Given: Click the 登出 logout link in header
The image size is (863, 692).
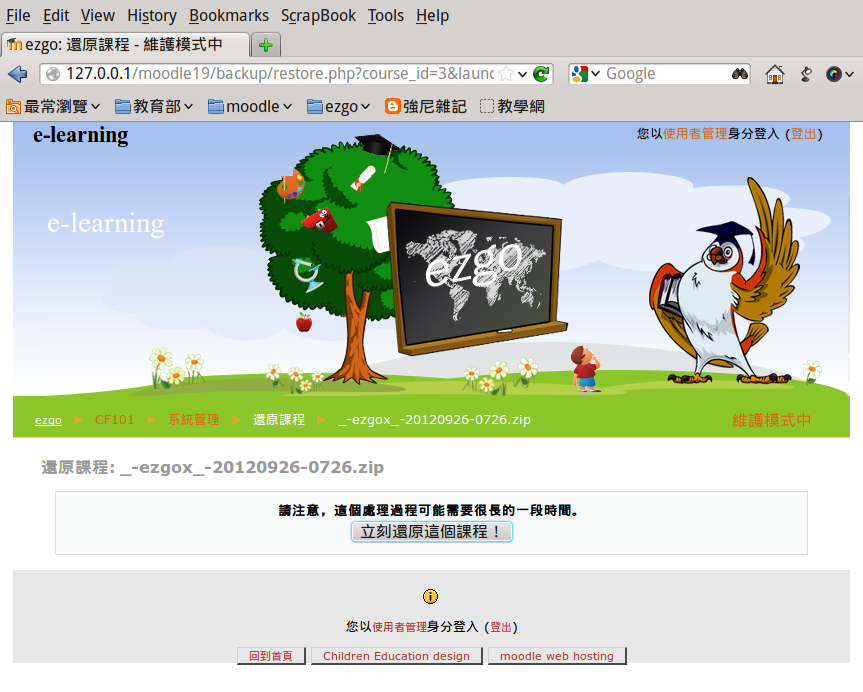Looking at the screenshot, I should point(804,134).
